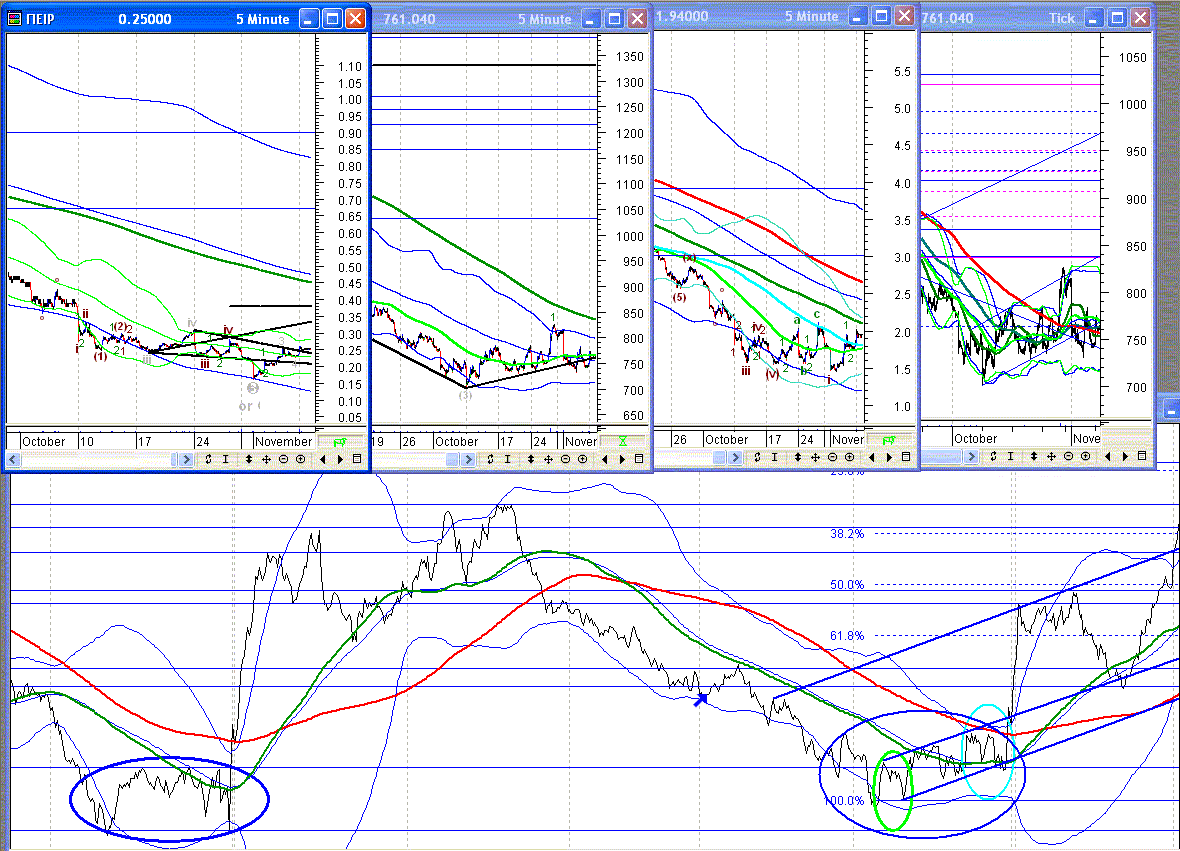Select I-beam cursor tool in Tick window
The width and height of the screenshot is (1180, 851).
pyautogui.click(x=1011, y=456)
